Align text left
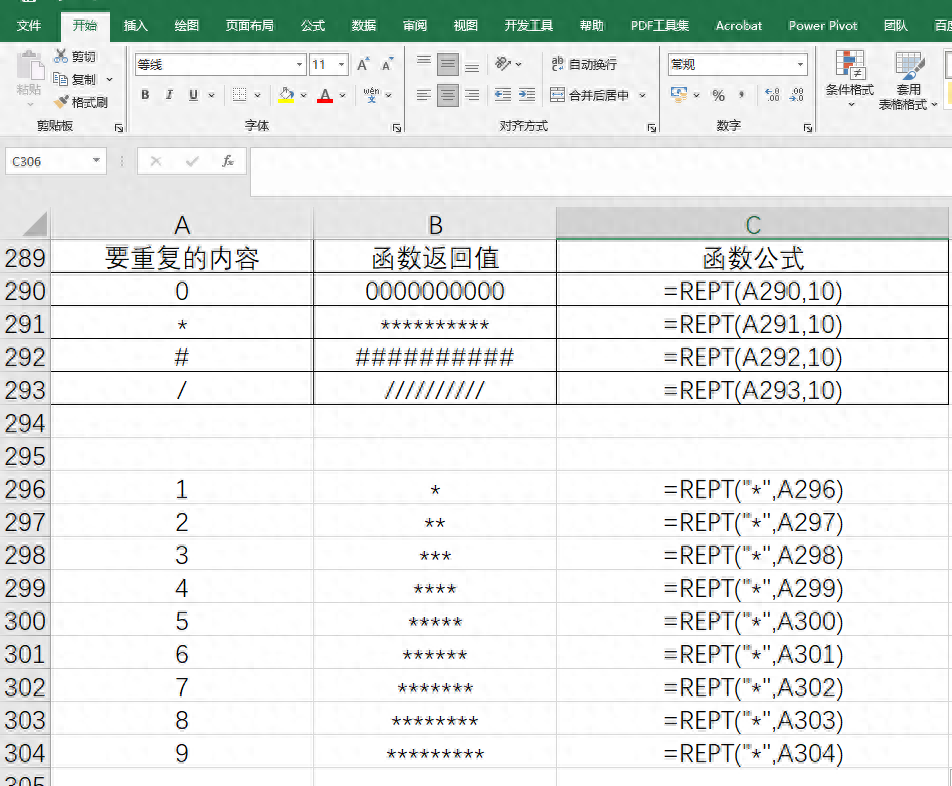The image size is (952, 786). click(x=424, y=95)
